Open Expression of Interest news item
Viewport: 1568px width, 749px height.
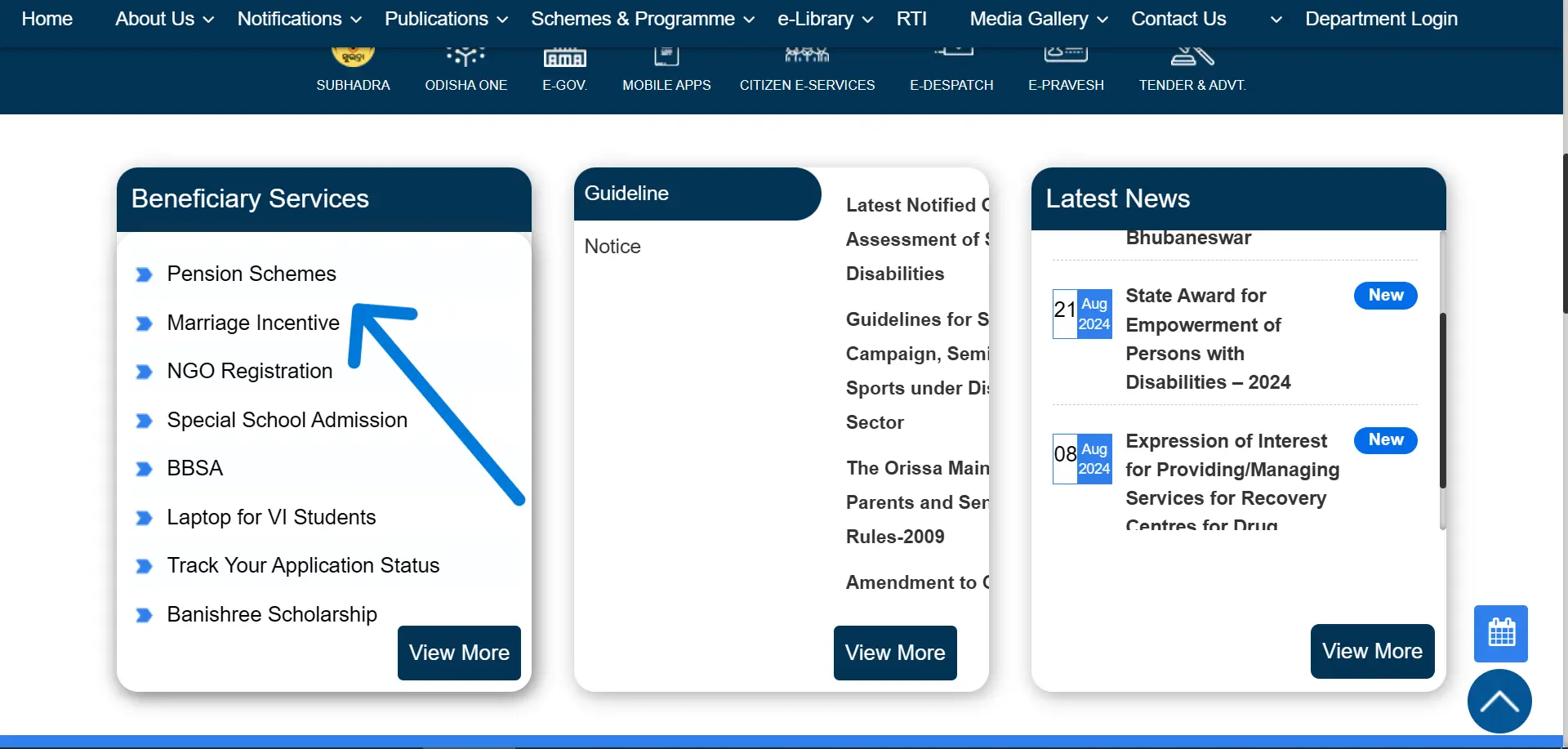[1232, 482]
